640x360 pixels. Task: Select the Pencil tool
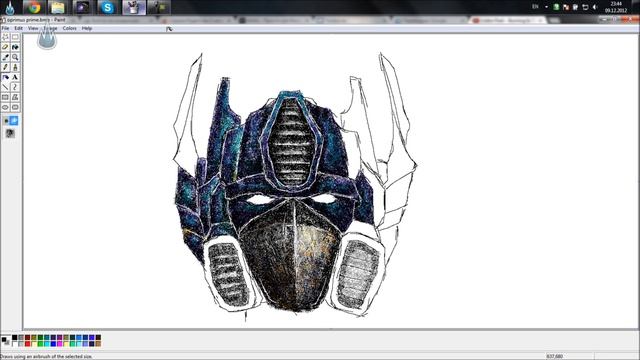point(5,67)
